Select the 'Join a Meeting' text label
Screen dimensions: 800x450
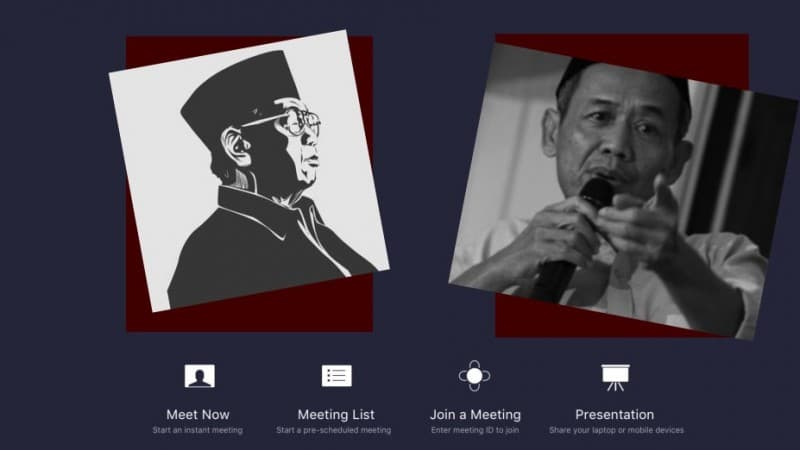476,415
